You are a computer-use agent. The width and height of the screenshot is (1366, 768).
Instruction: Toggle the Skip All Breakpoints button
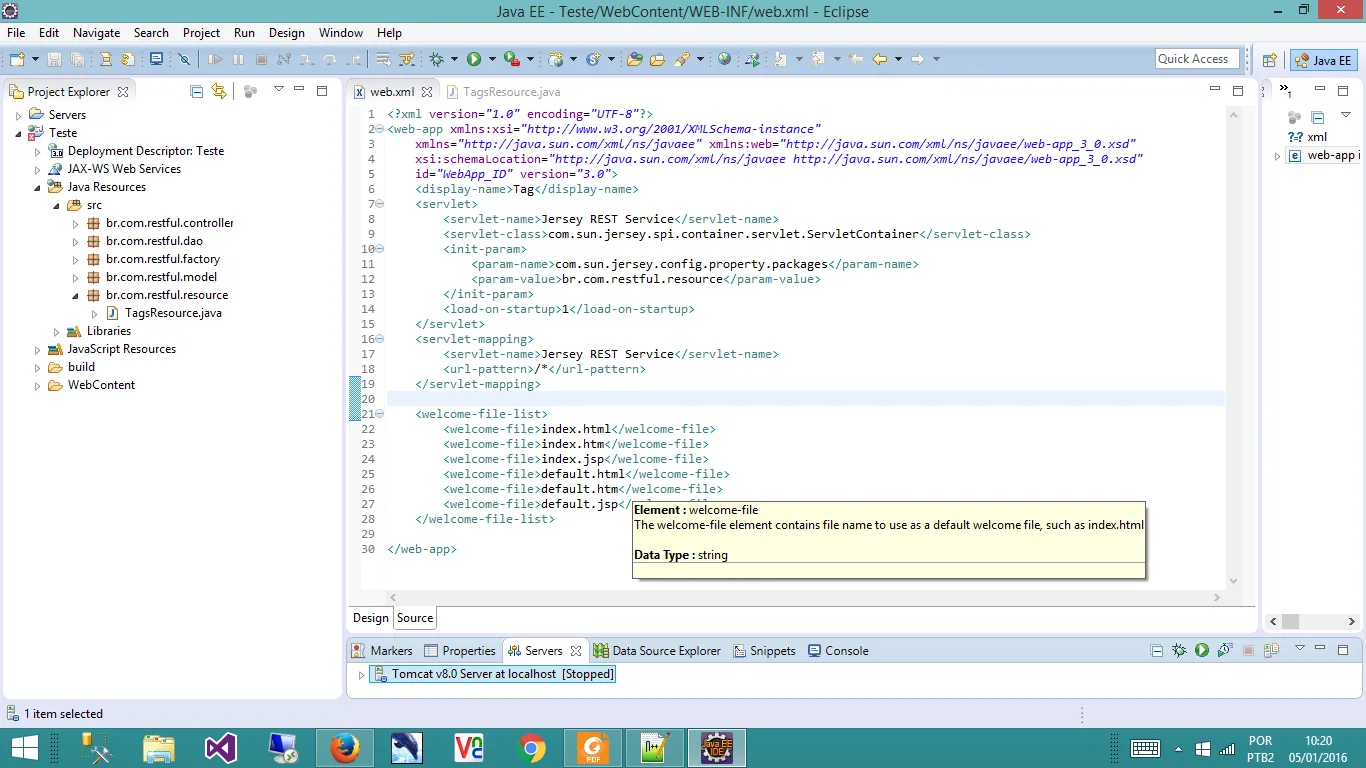184,60
